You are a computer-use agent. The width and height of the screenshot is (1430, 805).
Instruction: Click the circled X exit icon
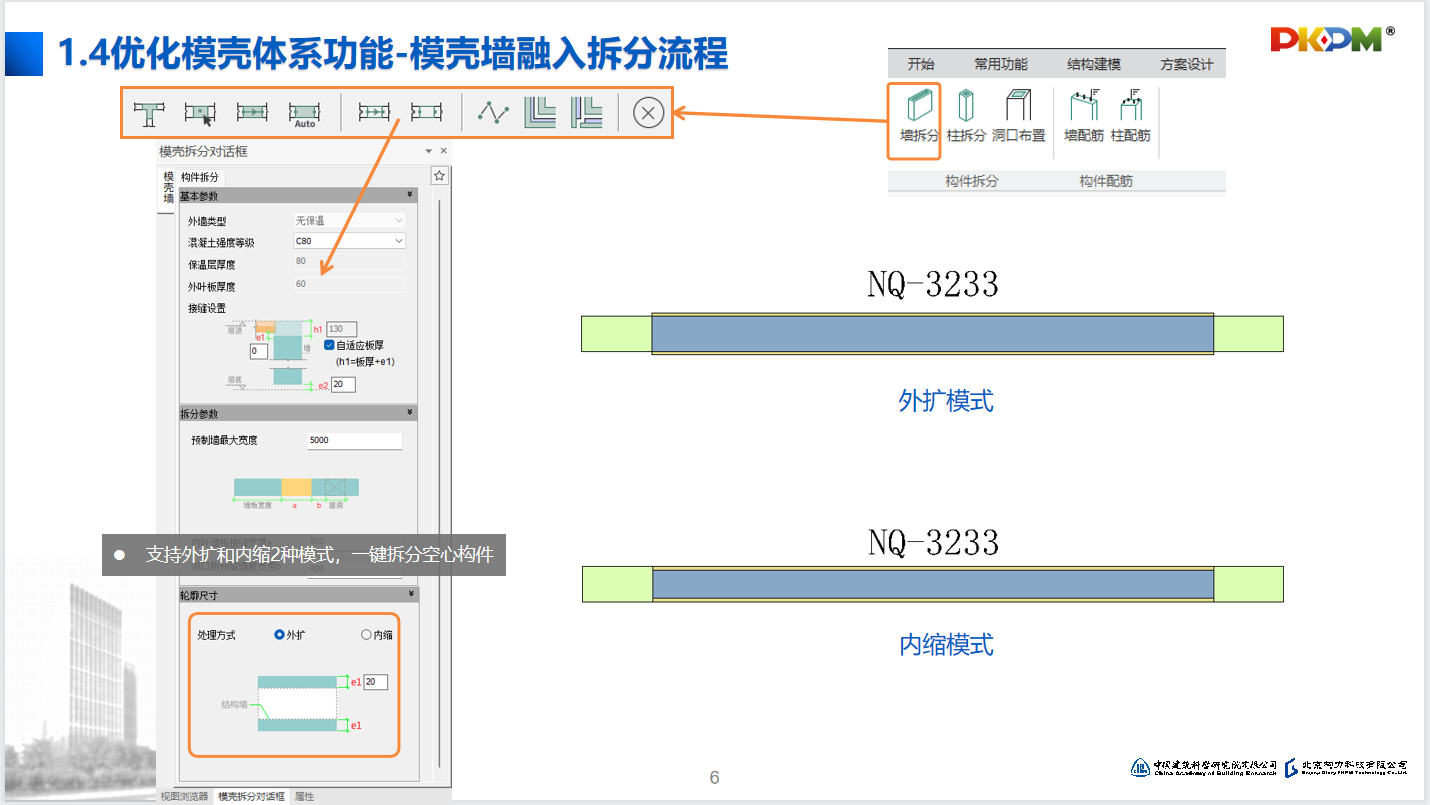[648, 113]
